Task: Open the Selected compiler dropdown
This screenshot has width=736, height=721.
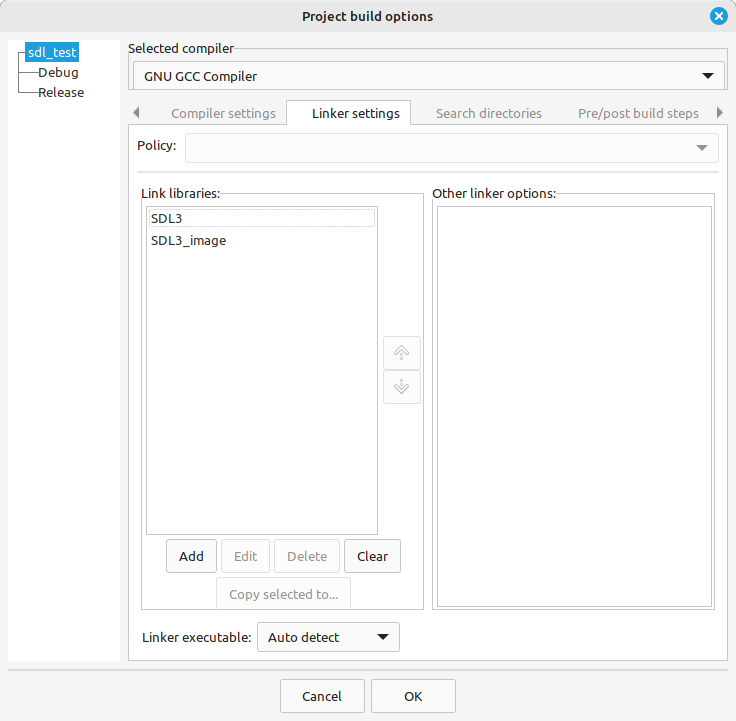Action: click(x=428, y=76)
